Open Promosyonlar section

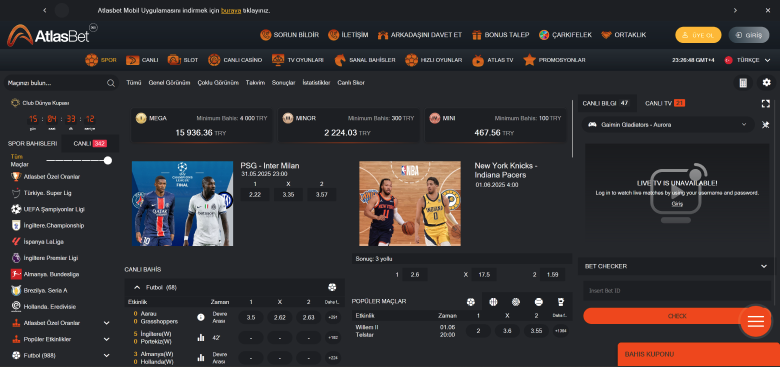click(x=554, y=60)
